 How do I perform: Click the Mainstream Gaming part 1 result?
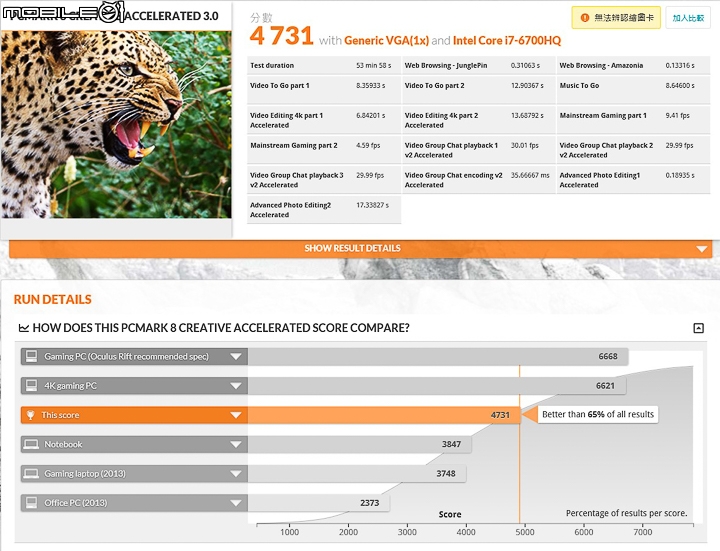pos(633,120)
